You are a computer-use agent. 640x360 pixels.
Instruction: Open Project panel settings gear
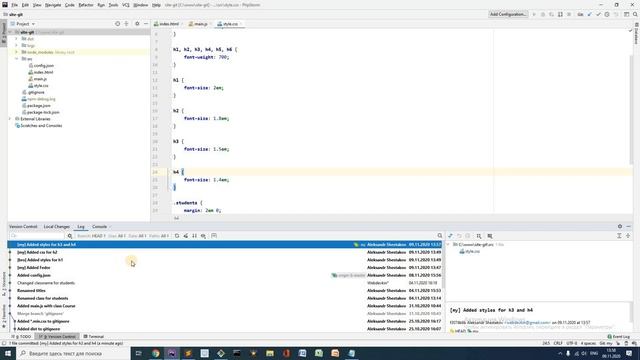coord(137,24)
